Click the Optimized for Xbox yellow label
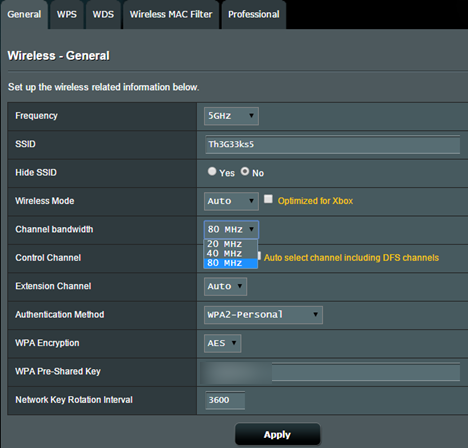 pos(315,201)
